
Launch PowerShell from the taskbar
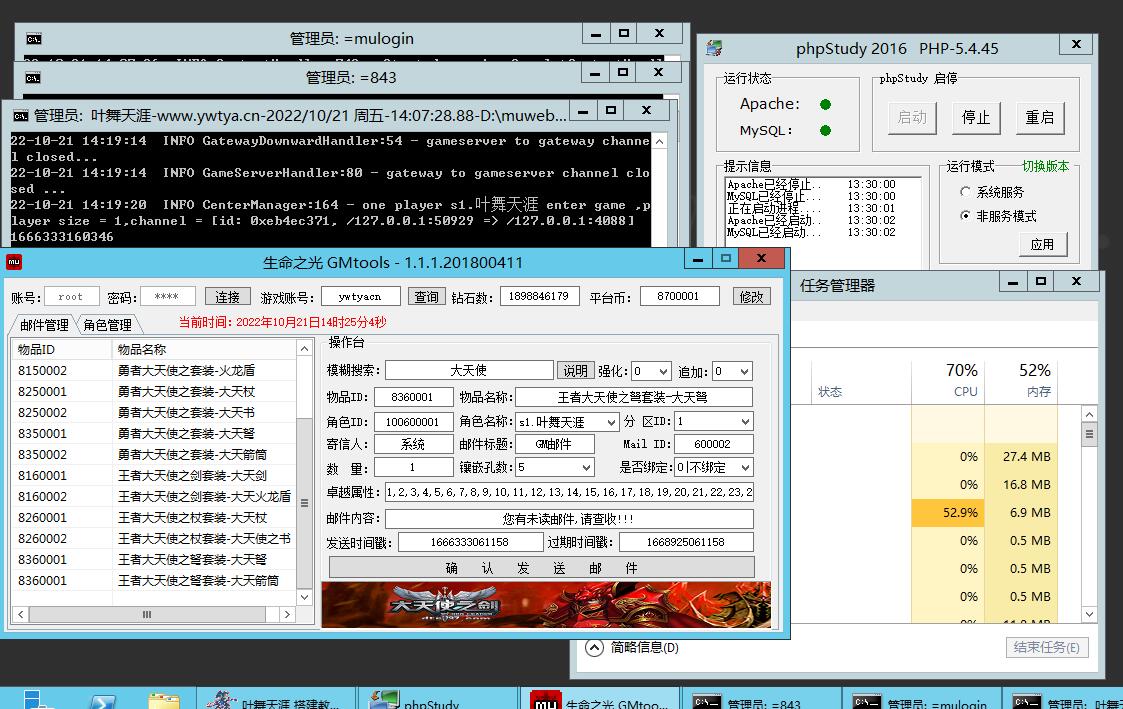pyautogui.click(x=102, y=701)
